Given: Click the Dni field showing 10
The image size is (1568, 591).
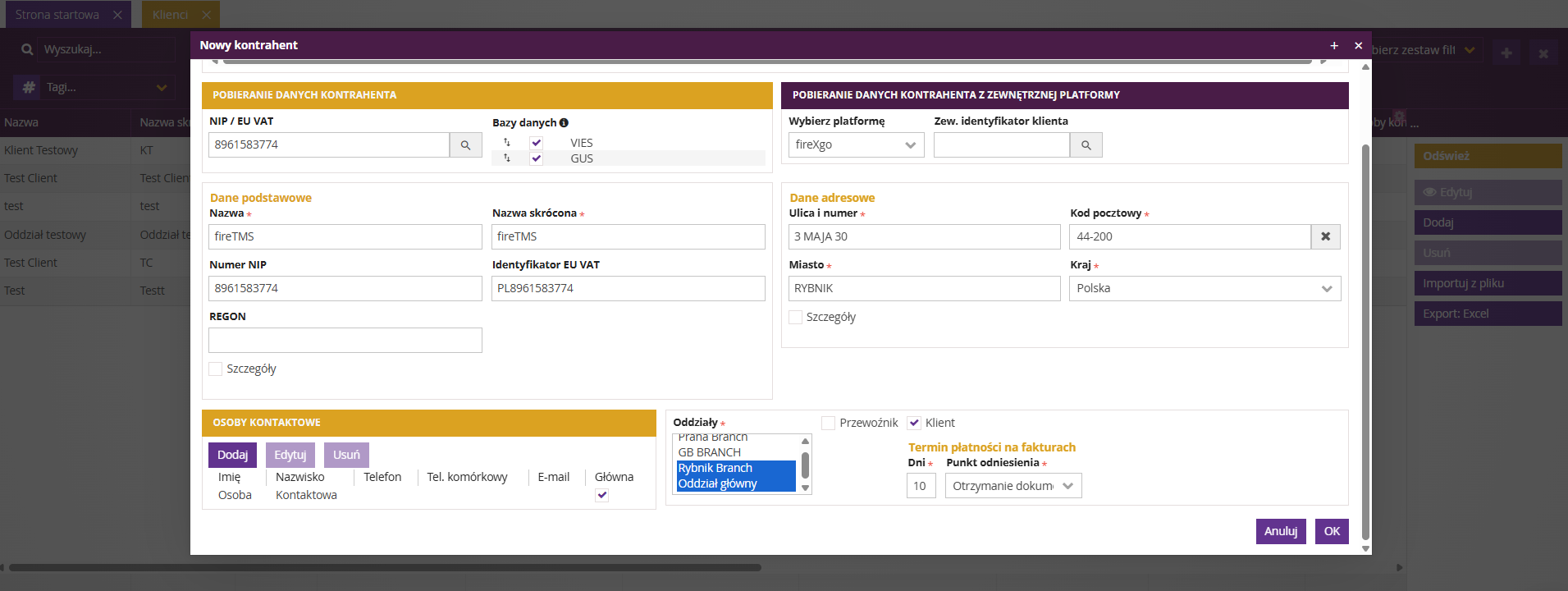Looking at the screenshot, I should (921, 486).
